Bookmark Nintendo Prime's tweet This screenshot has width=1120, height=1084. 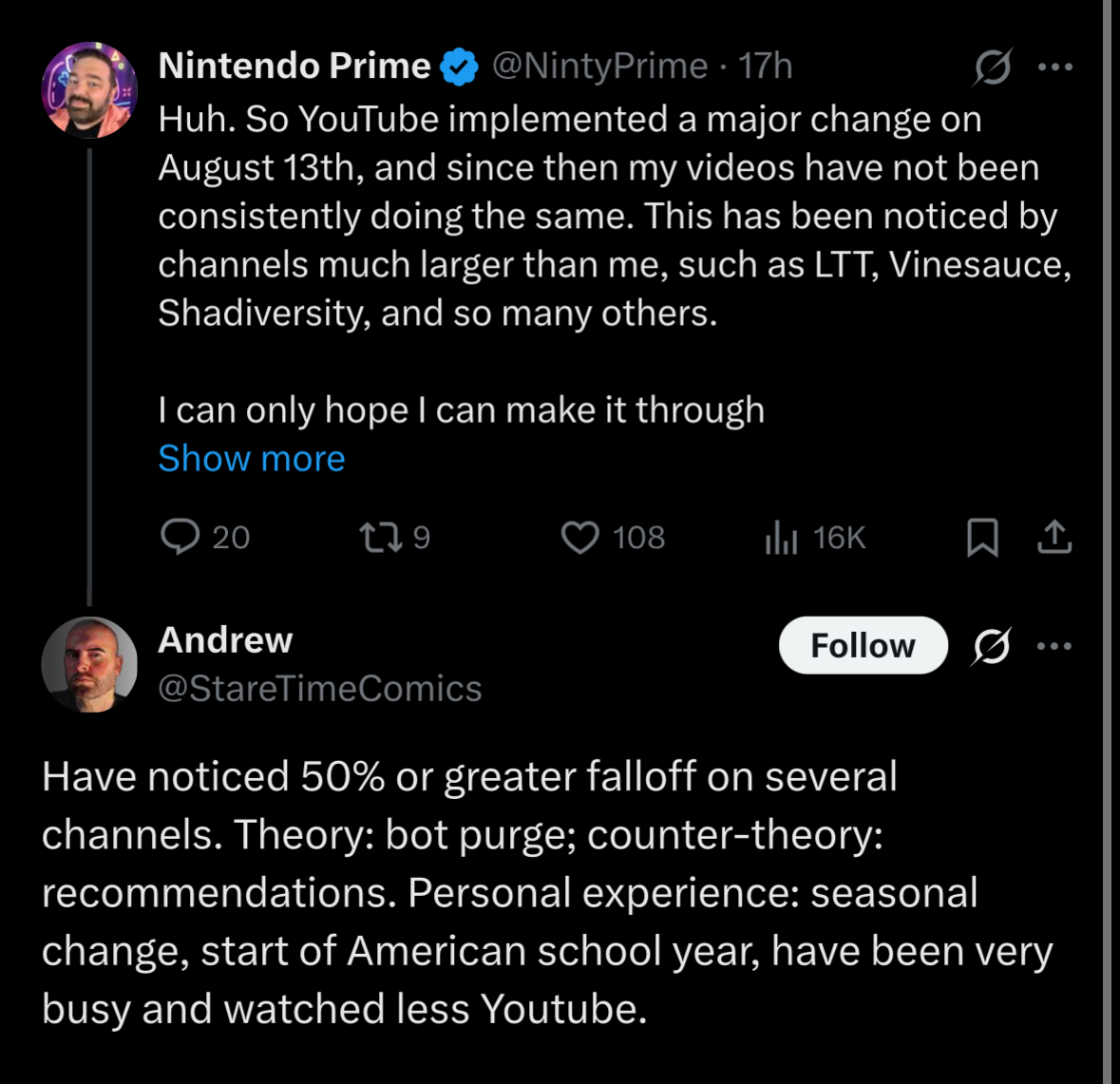[982, 538]
